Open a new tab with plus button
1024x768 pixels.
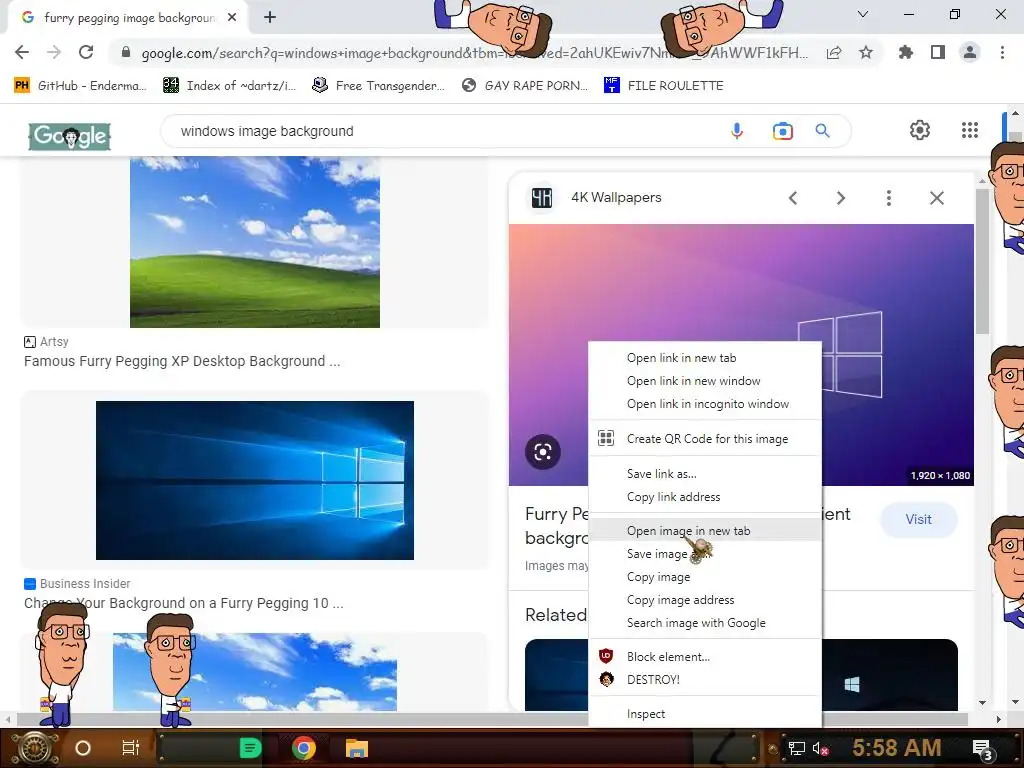(x=270, y=17)
